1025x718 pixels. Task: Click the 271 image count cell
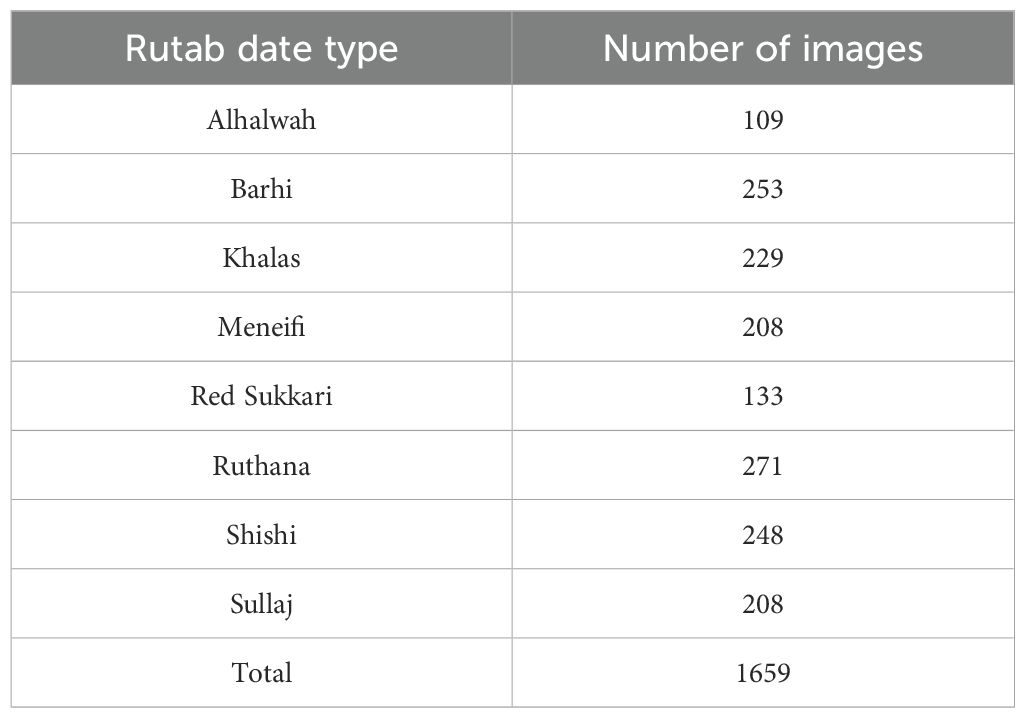[763, 465]
